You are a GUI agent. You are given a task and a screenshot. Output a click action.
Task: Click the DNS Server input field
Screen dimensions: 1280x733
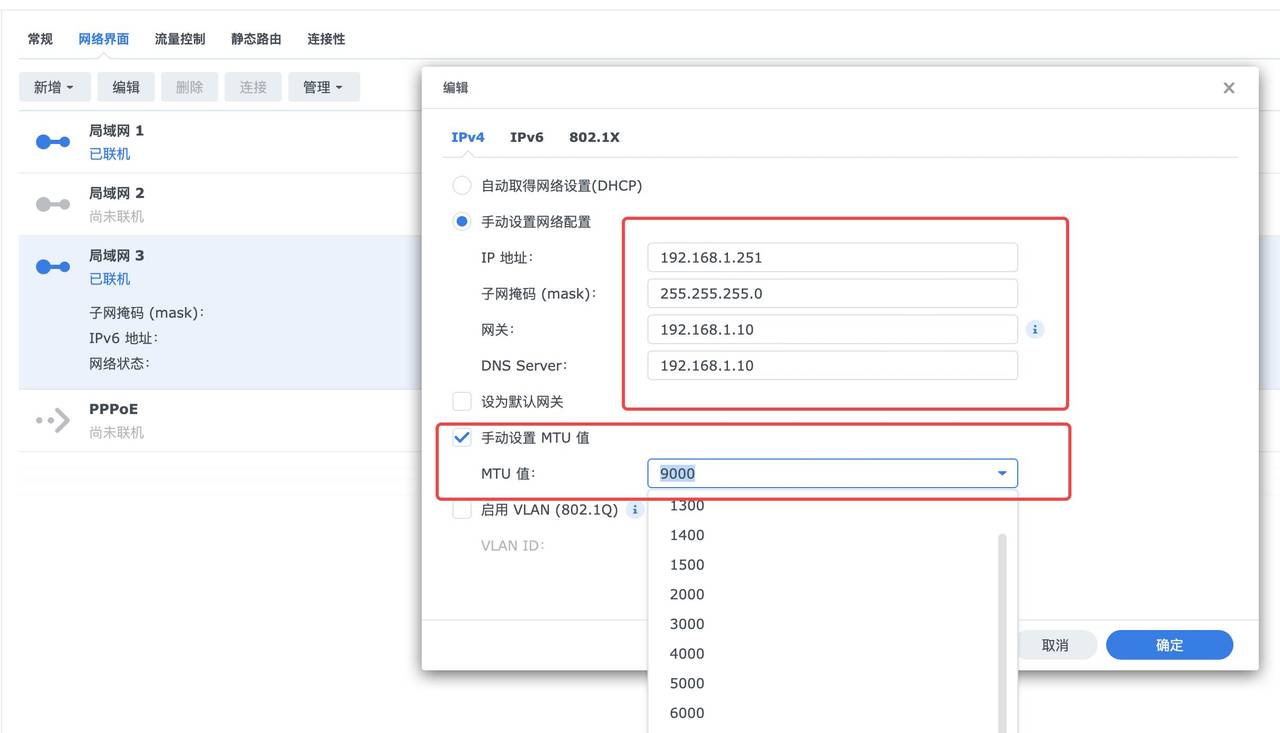[833, 365]
